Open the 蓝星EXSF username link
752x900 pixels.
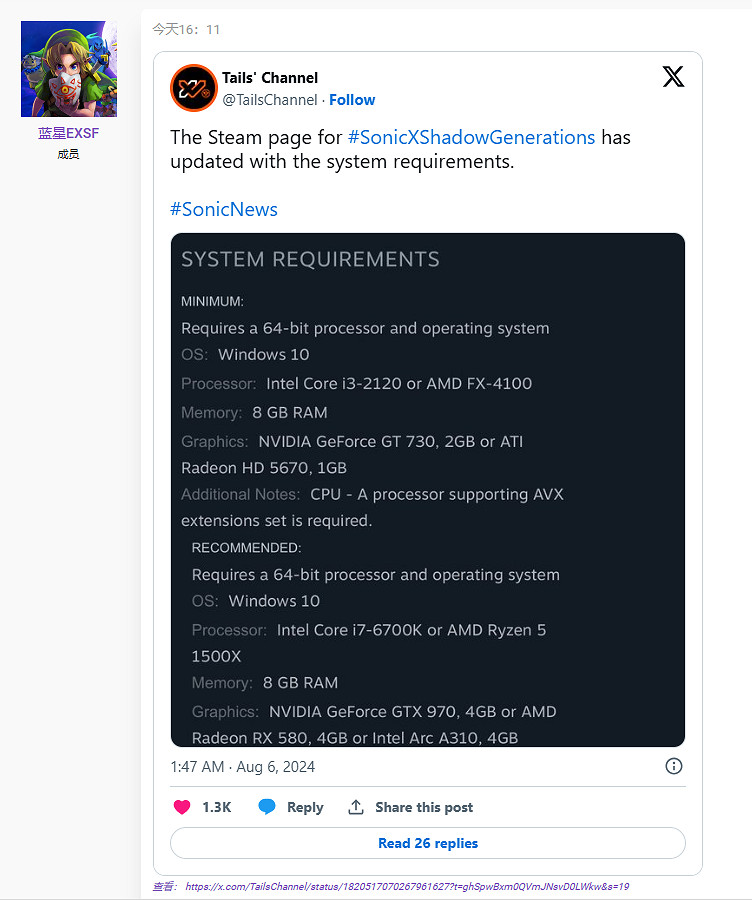[69, 133]
